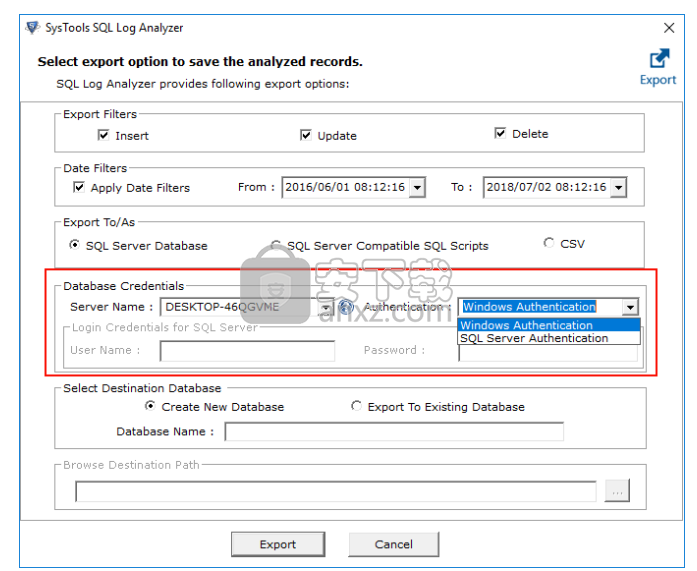
Task: Click the Browse Destination Path text field
Action: (x=336, y=491)
